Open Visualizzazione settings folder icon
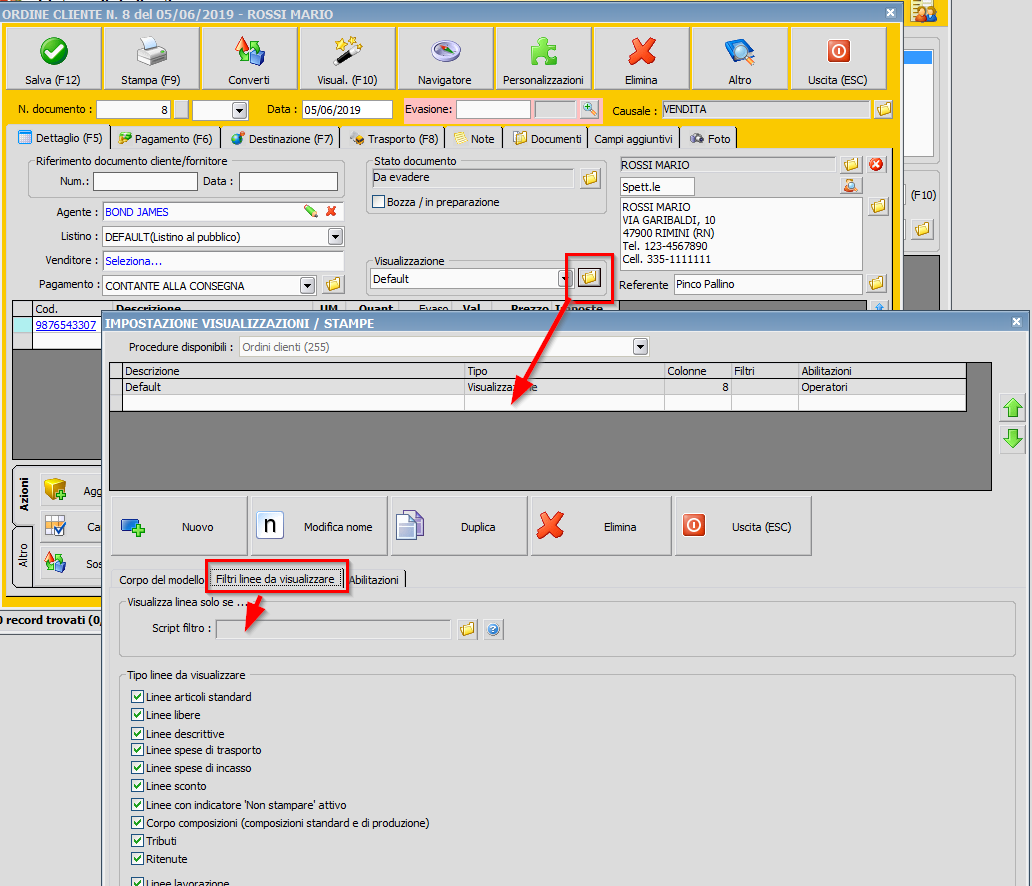Viewport: 1032px width, 886px height. (590, 278)
